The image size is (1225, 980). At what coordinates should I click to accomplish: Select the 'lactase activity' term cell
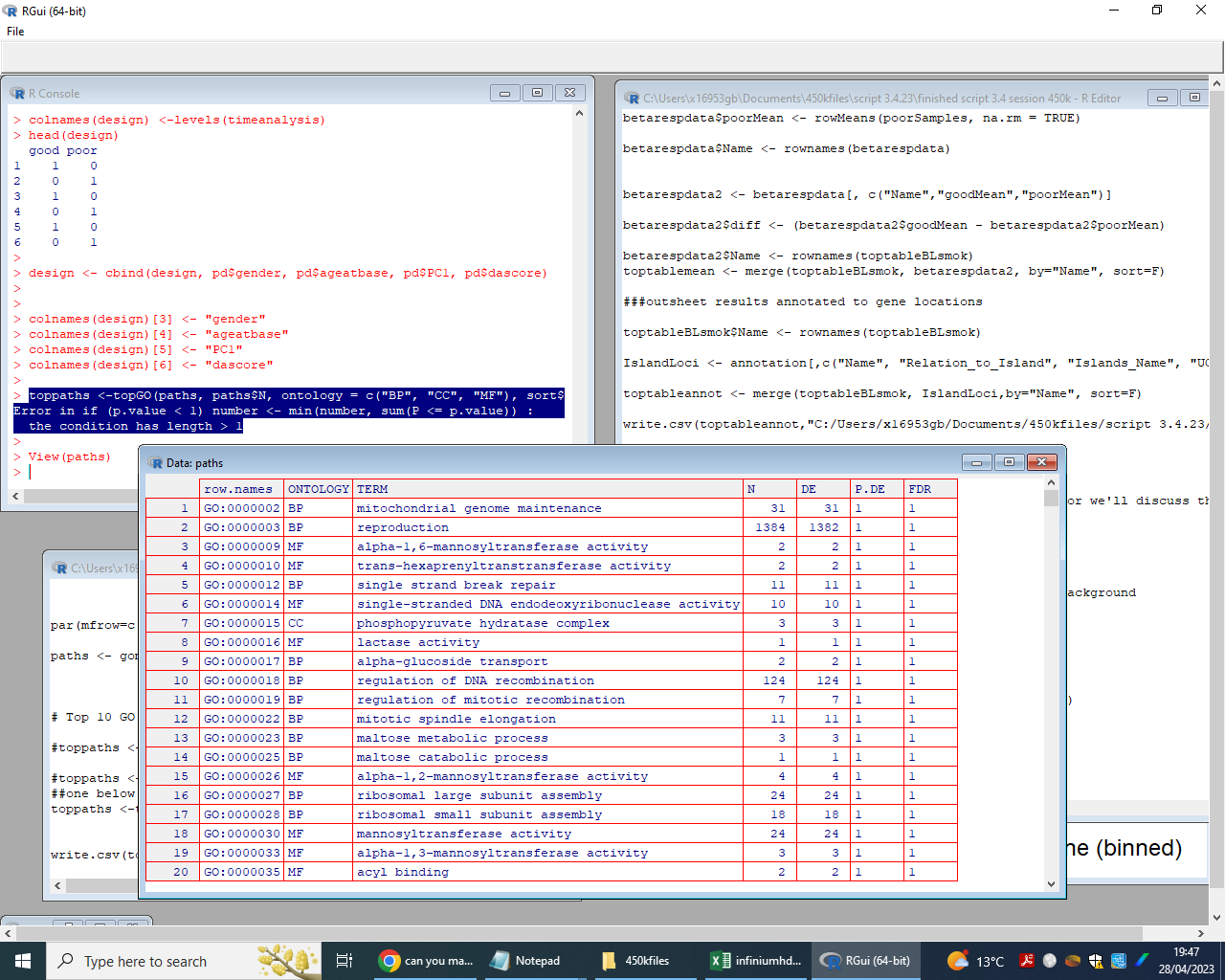click(548, 642)
